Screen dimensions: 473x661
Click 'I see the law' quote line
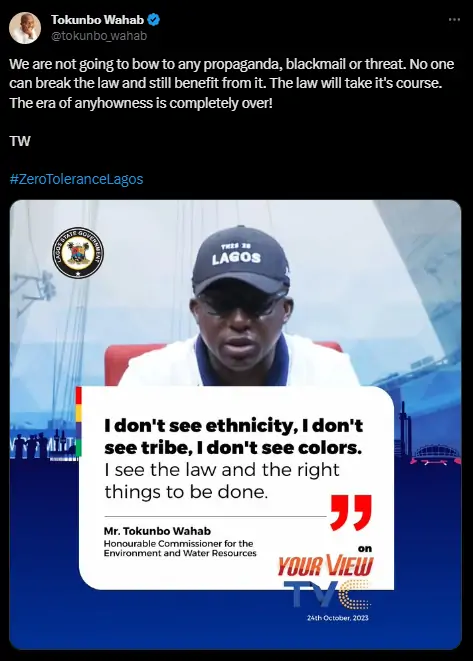[222, 481]
